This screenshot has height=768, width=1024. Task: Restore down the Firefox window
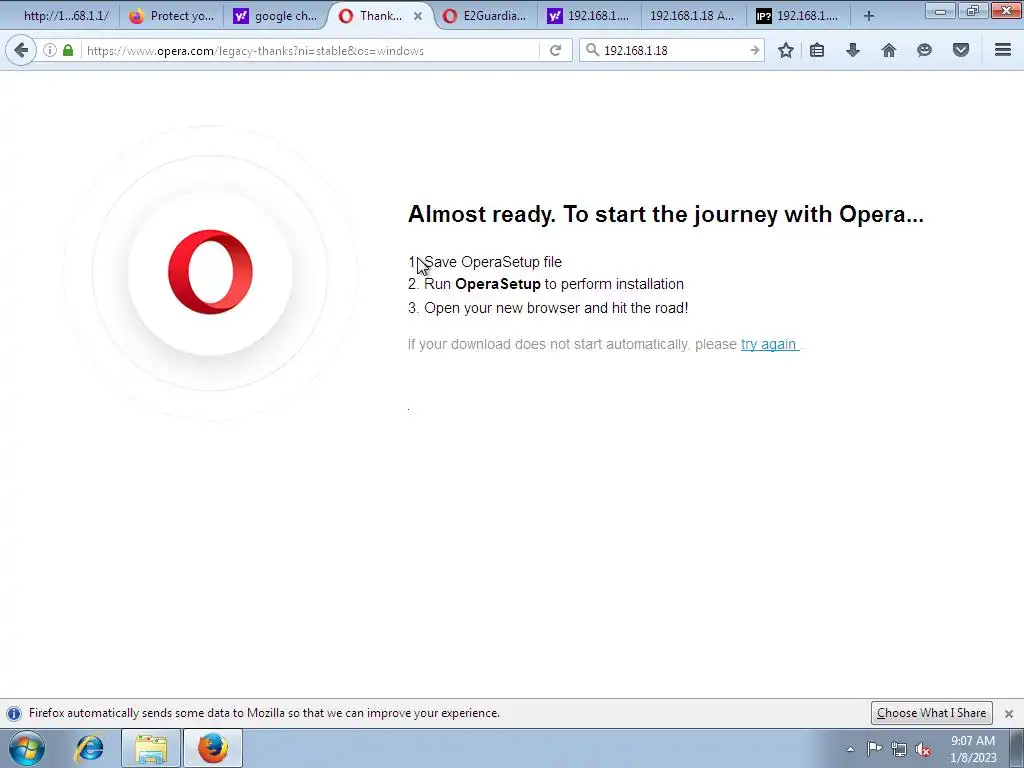pos(973,10)
